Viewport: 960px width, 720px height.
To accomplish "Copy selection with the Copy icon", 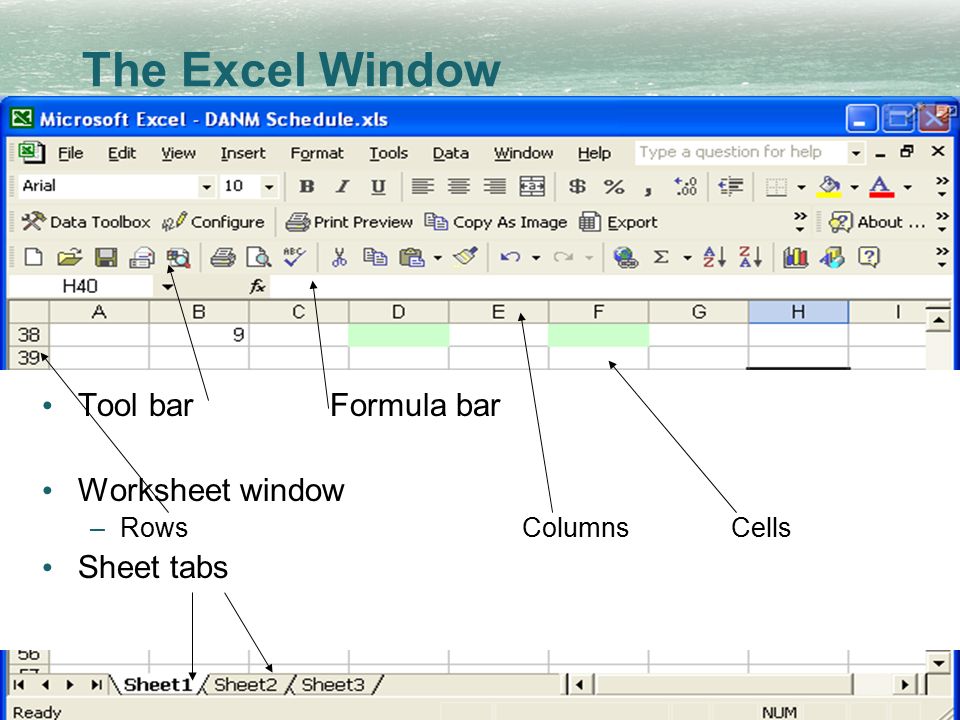I will (375, 257).
